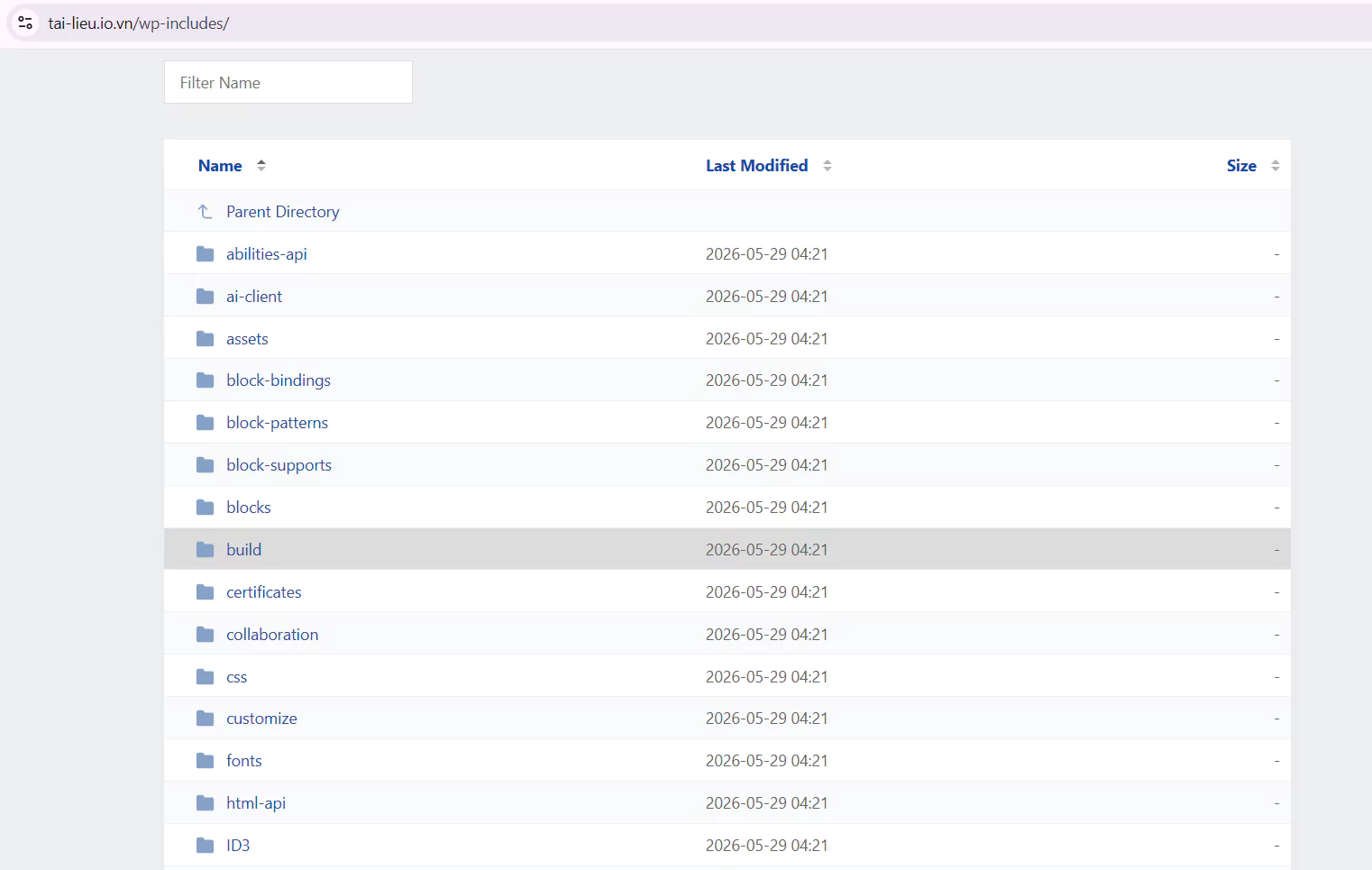This screenshot has width=1372, height=870.
Task: Click the folder icon for html-api
Action: [206, 803]
